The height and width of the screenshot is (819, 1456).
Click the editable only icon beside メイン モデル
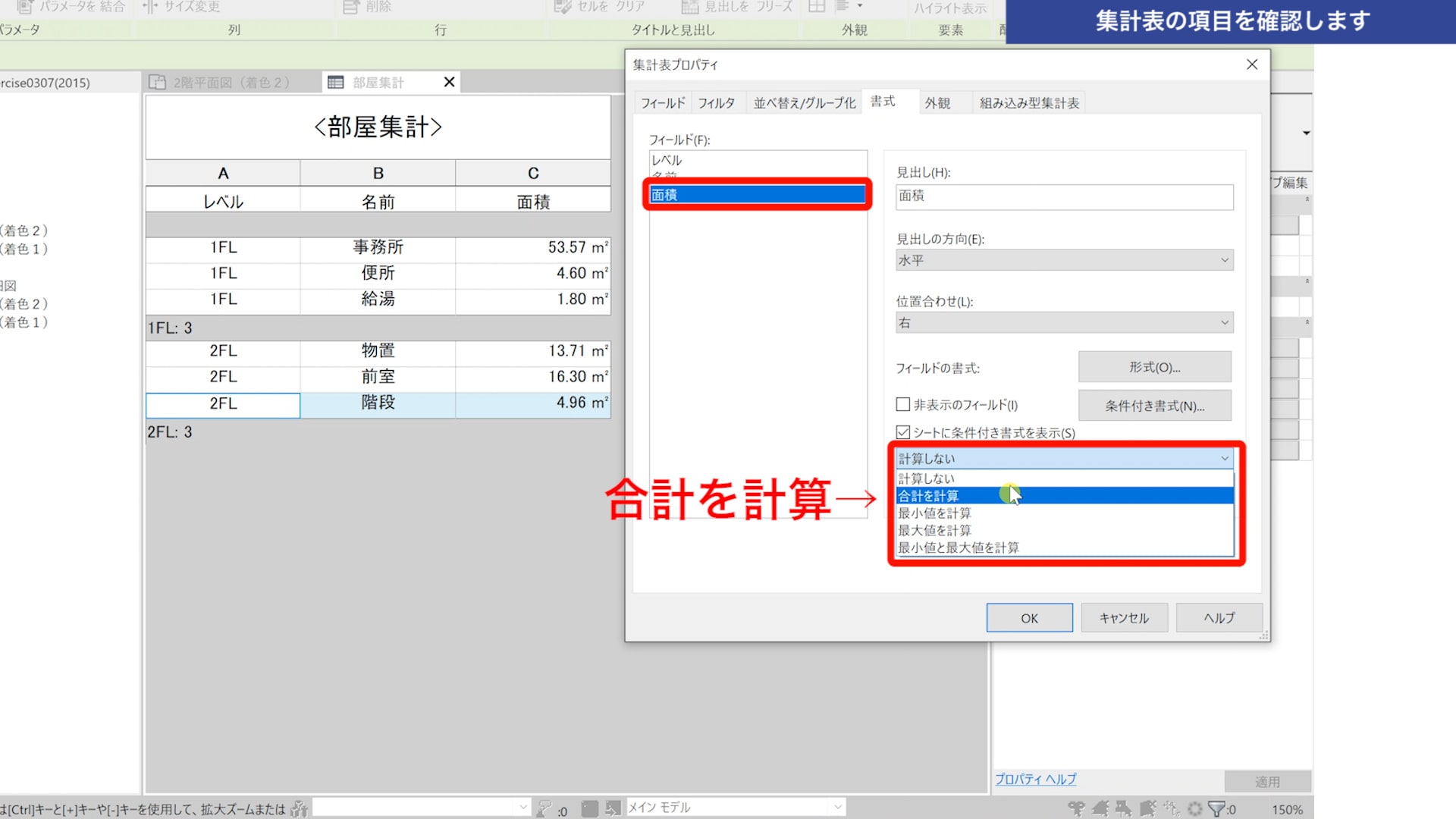tap(544, 808)
